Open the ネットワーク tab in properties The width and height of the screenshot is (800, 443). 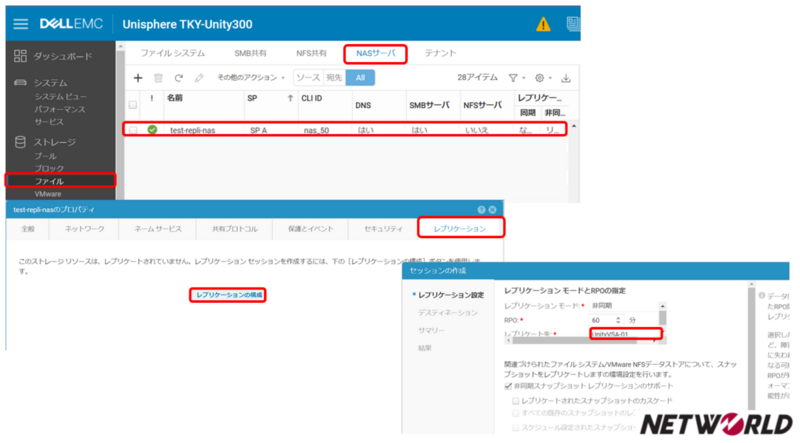[84, 229]
